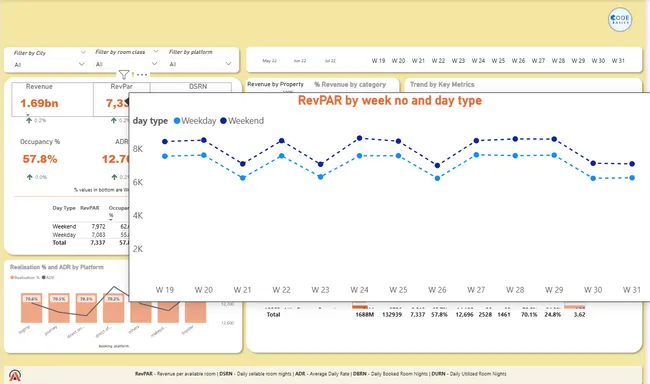Click the green up arrow under Revenue
Viewport: 650px width, 384px height.
pyautogui.click(x=29, y=120)
